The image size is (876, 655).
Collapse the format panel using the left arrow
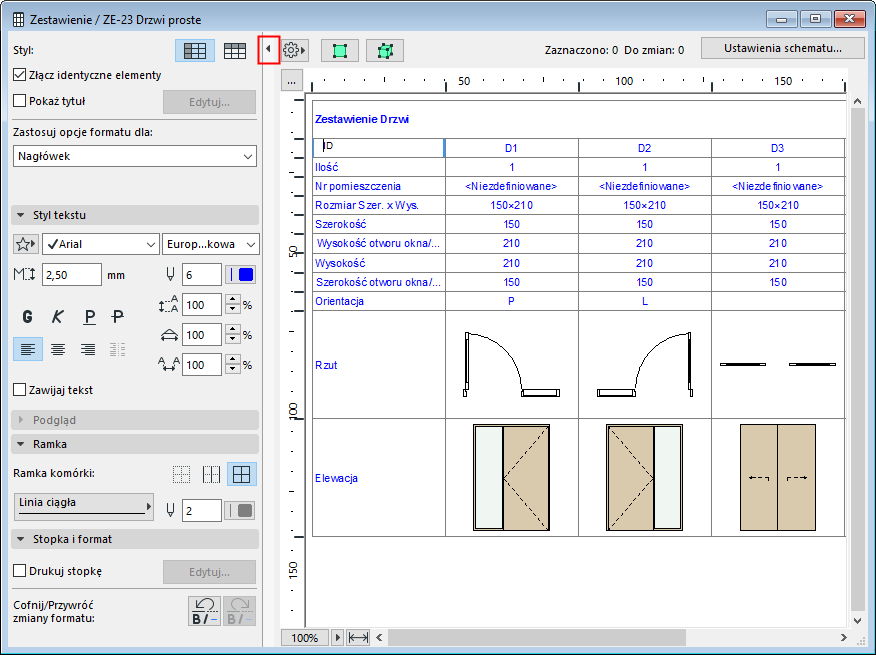point(268,49)
